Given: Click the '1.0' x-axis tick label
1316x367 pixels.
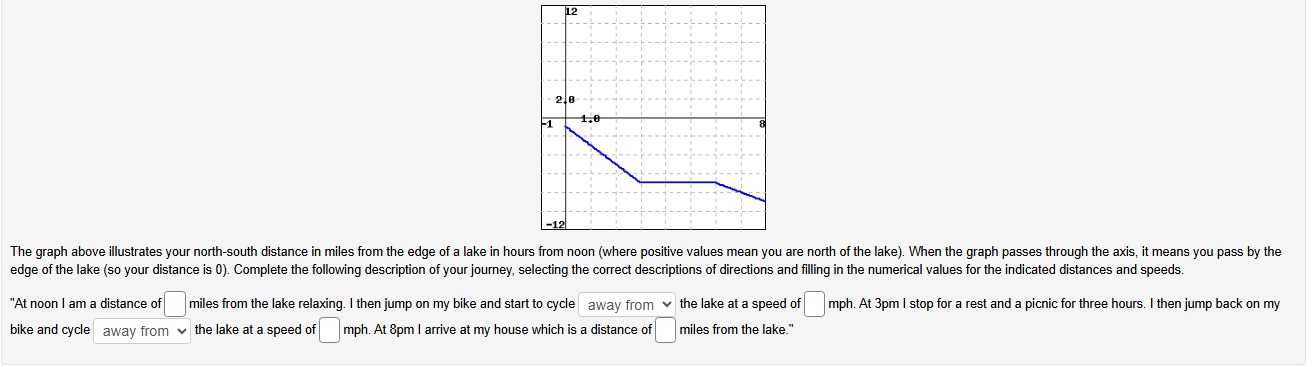Looking at the screenshot, I should click(590, 118).
